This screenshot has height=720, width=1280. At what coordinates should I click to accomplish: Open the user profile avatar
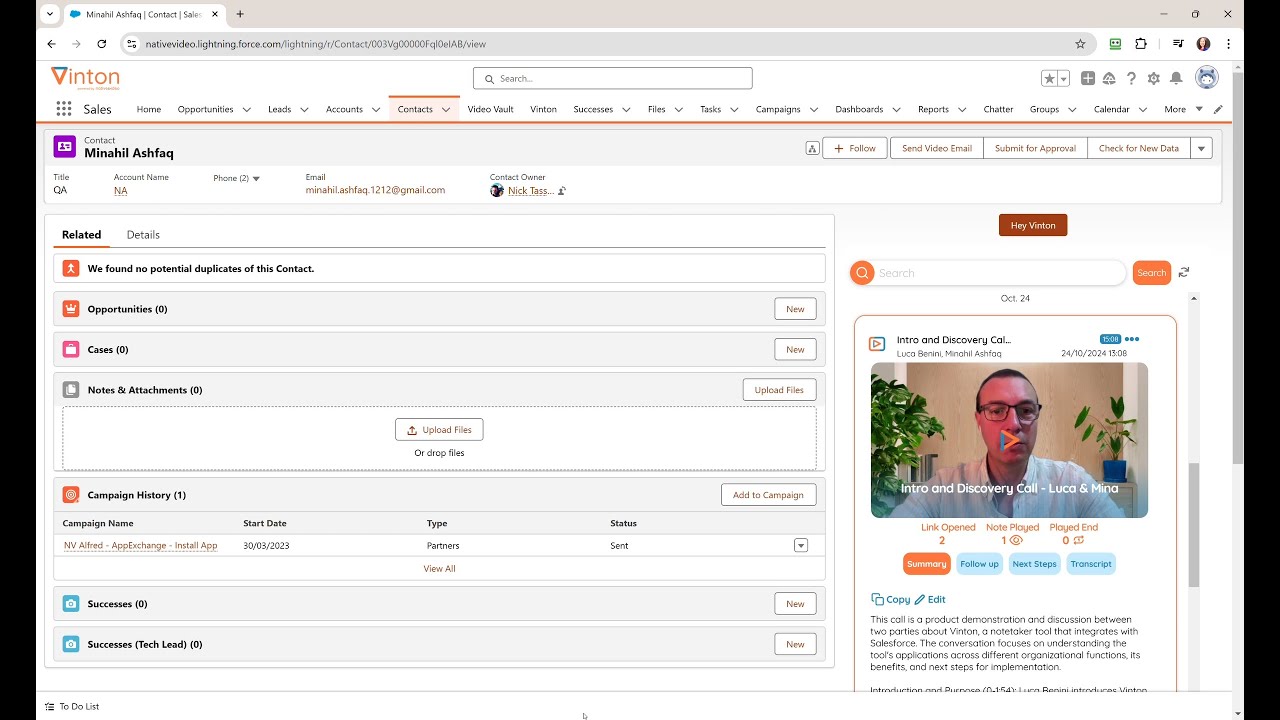[x=1207, y=78]
